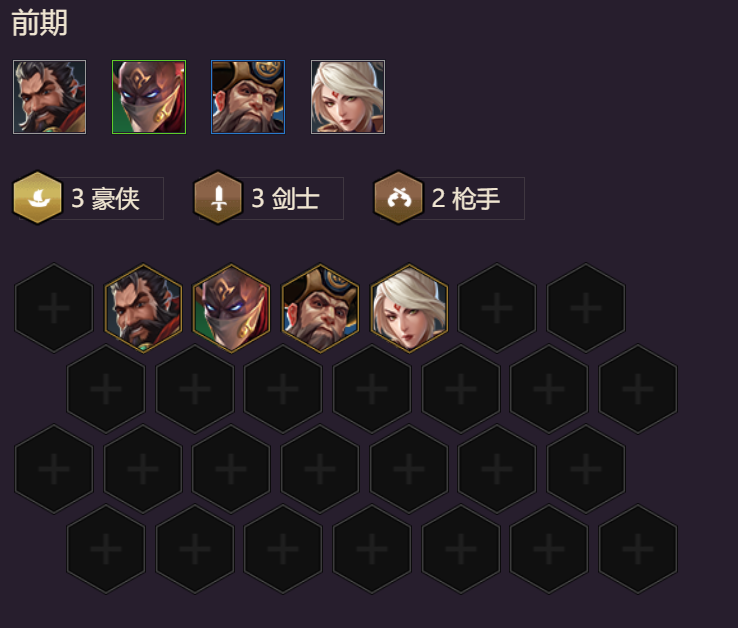
Task: Add champion to top-right empty hex slot
Action: (586, 308)
